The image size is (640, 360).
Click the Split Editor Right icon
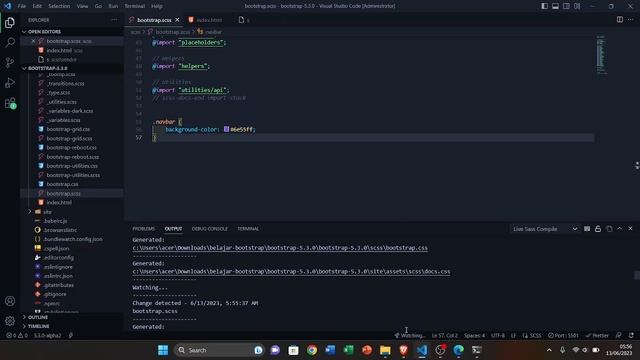coord(620,20)
